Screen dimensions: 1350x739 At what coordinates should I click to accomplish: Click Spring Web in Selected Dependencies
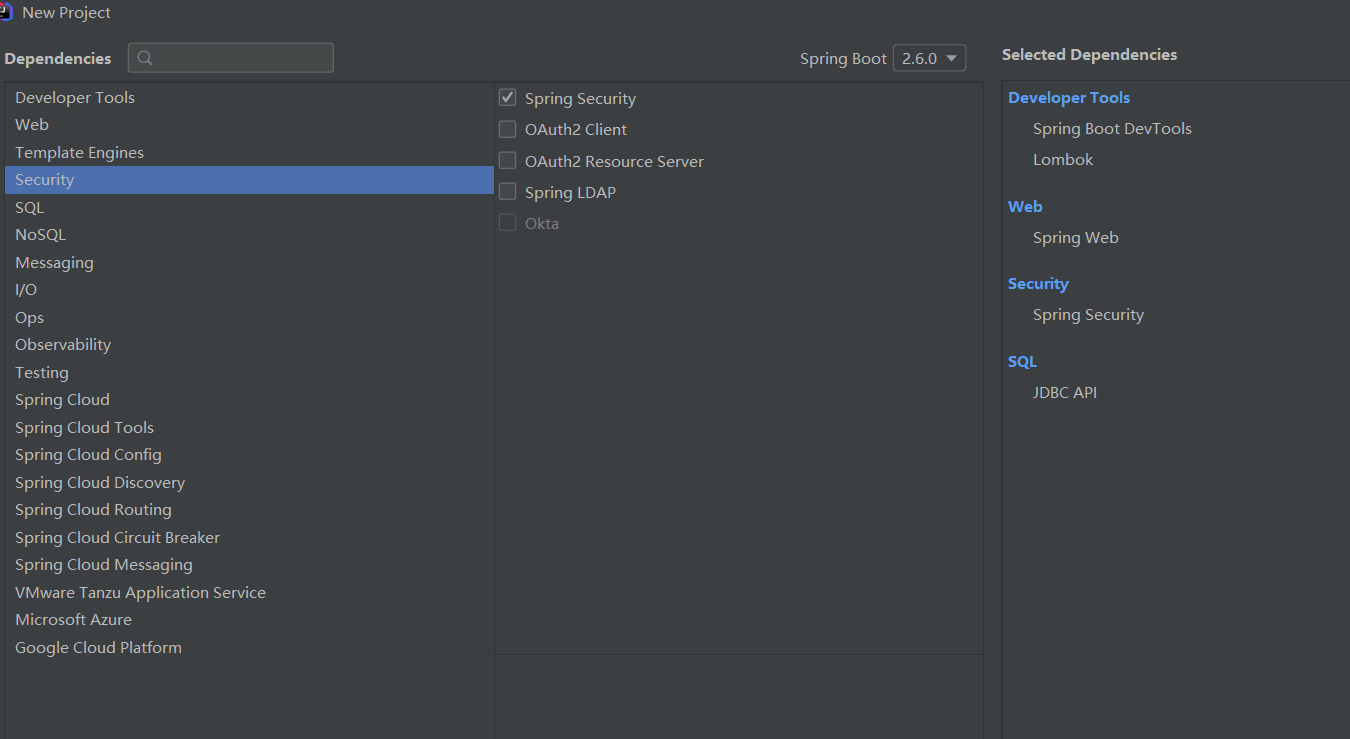1076,238
